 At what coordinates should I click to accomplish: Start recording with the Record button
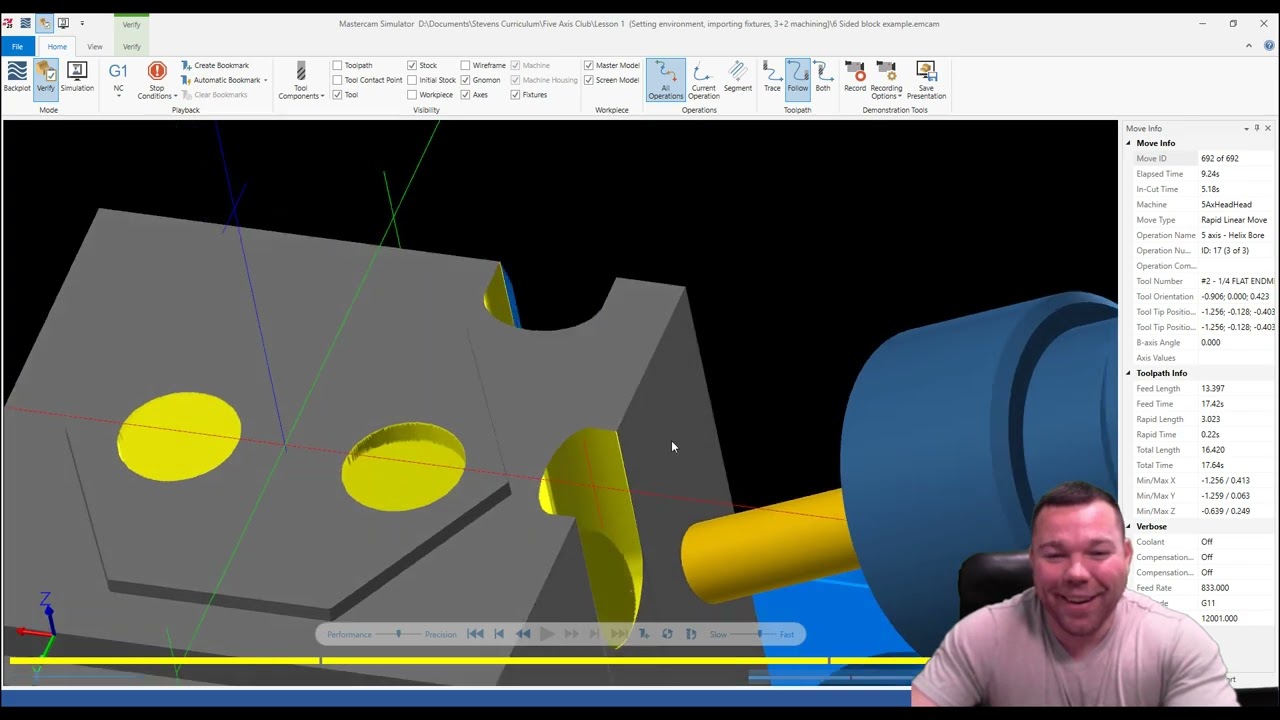click(855, 78)
